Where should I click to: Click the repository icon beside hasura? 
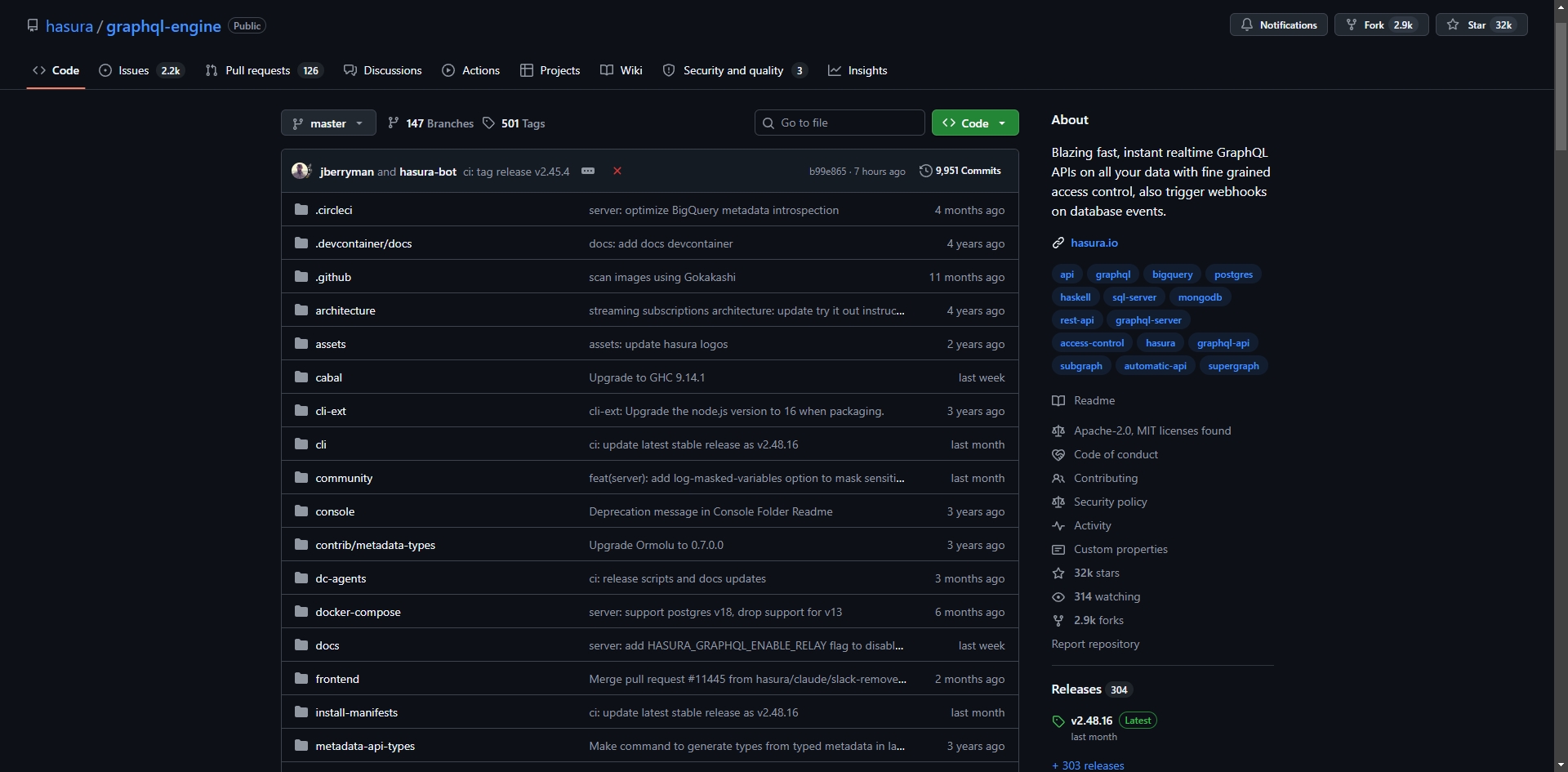pyautogui.click(x=33, y=25)
